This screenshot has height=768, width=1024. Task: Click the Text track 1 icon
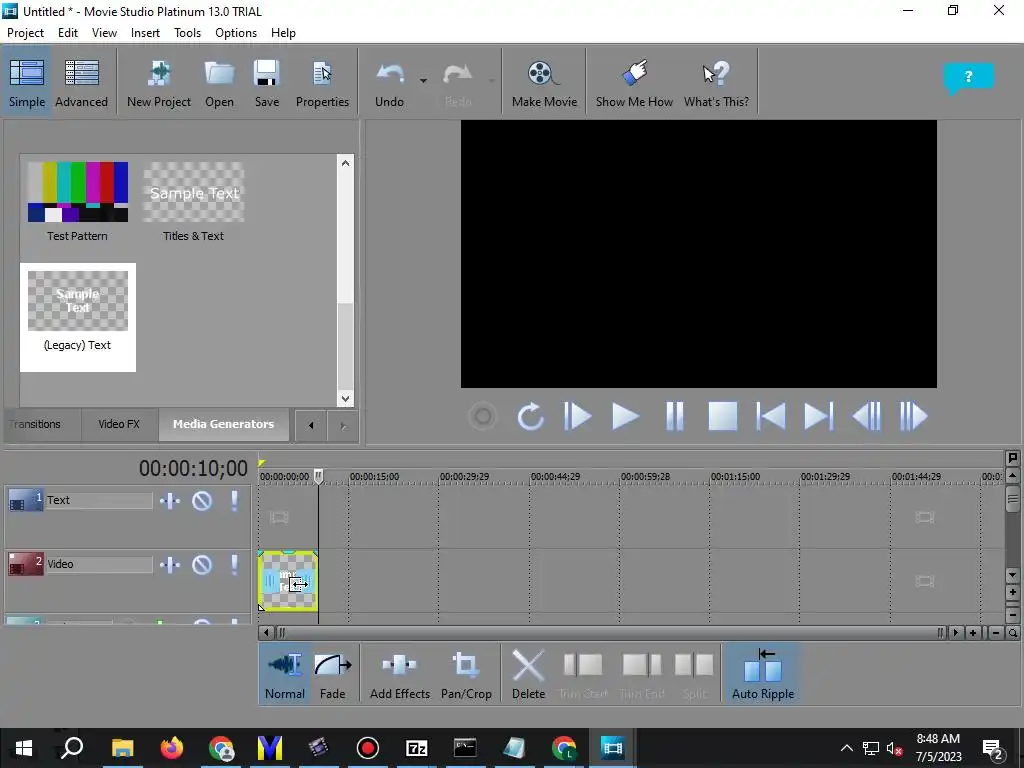(x=25, y=501)
